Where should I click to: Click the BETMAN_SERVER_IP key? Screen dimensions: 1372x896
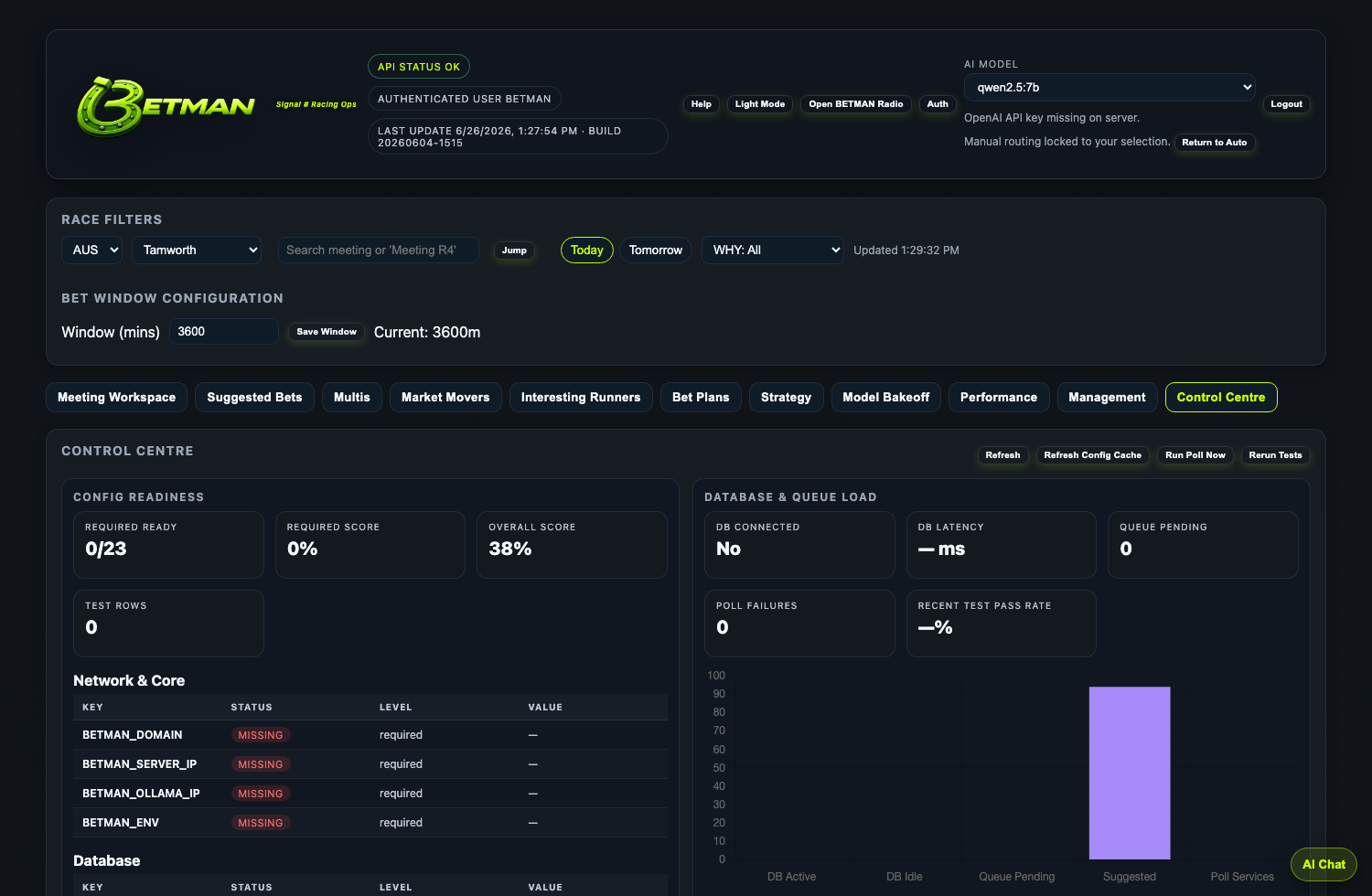click(x=140, y=764)
